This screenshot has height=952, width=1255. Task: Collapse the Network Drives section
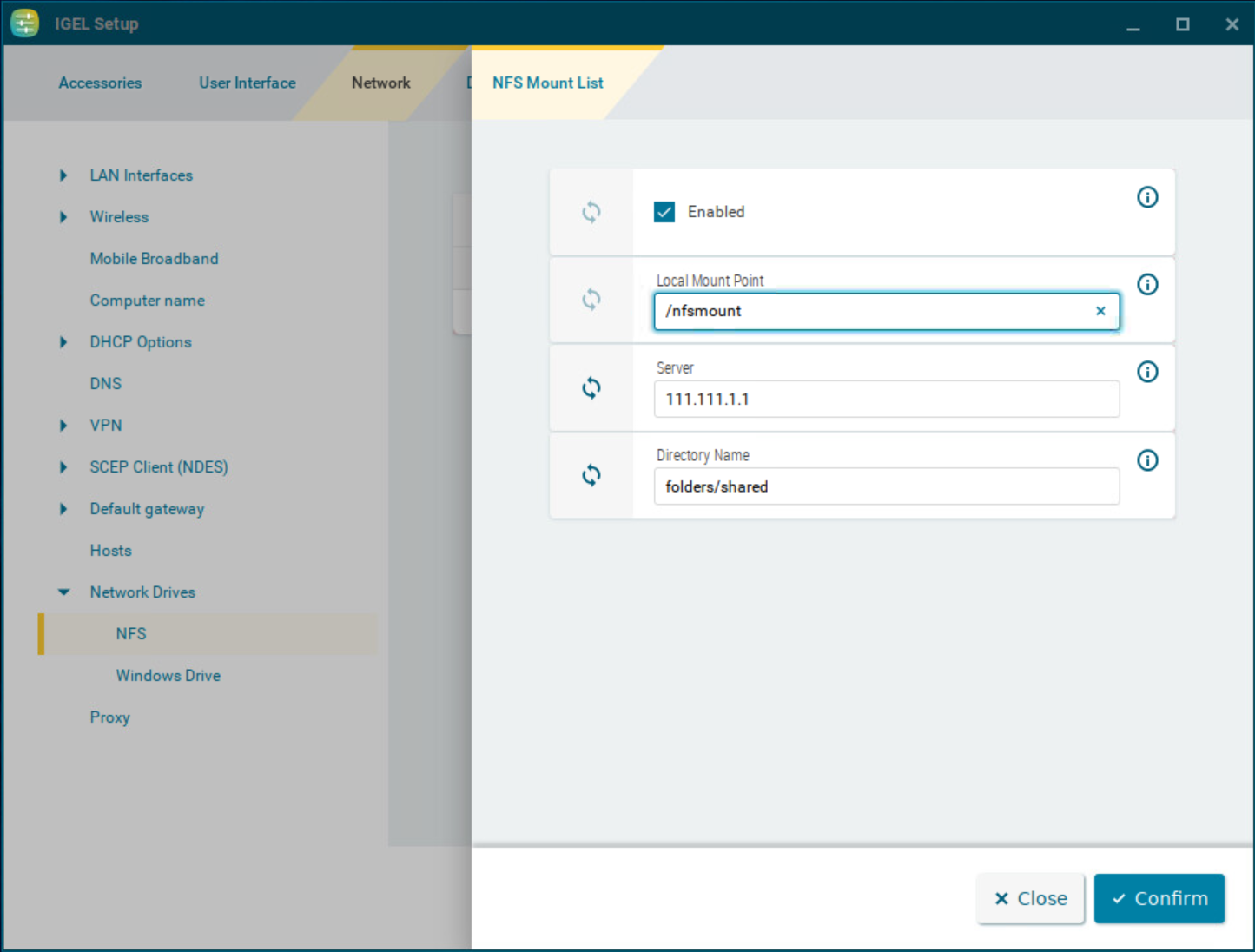click(63, 592)
